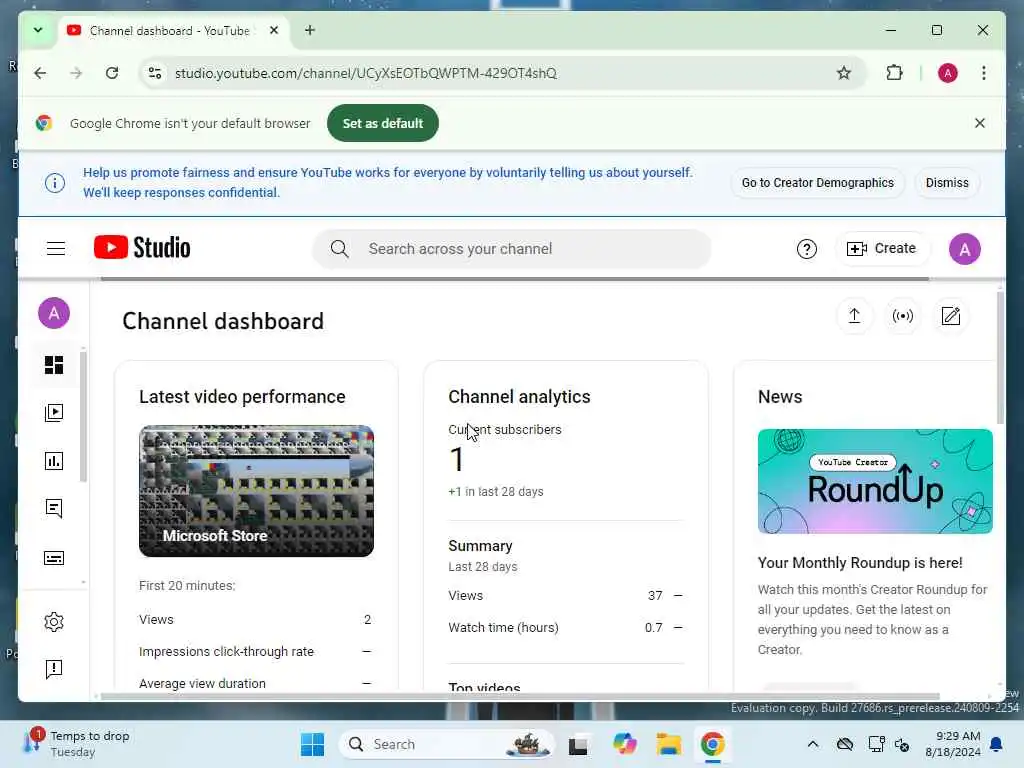The image size is (1024, 768).
Task: Open Microsoft Store video thumbnail
Action: 256,491
